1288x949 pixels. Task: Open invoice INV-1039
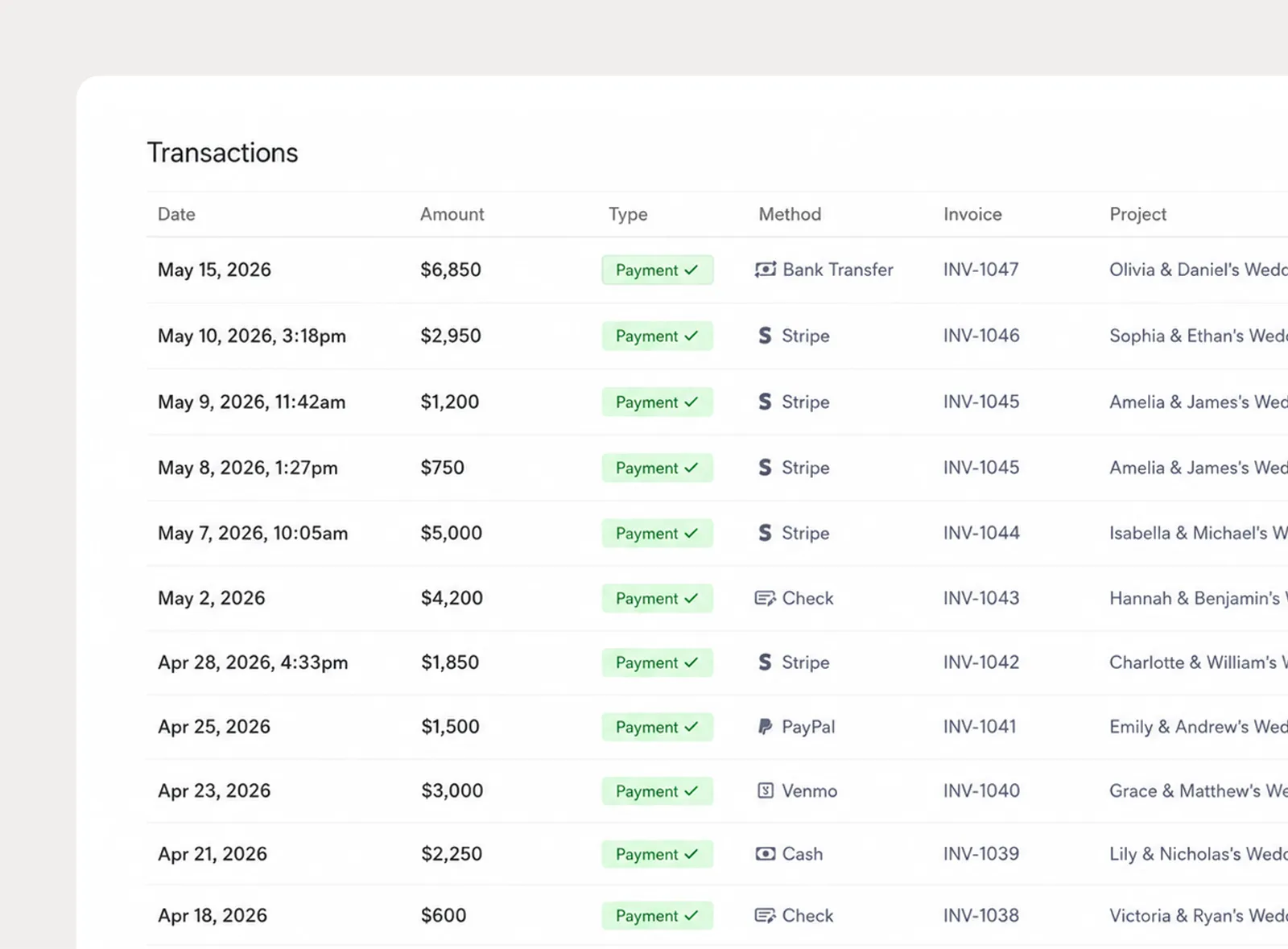[x=981, y=854]
